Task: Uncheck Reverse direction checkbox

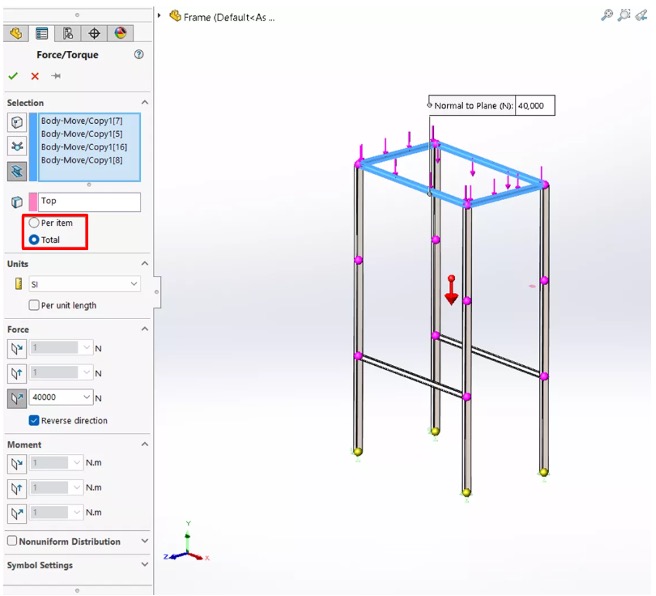Action: pyautogui.click(x=34, y=420)
